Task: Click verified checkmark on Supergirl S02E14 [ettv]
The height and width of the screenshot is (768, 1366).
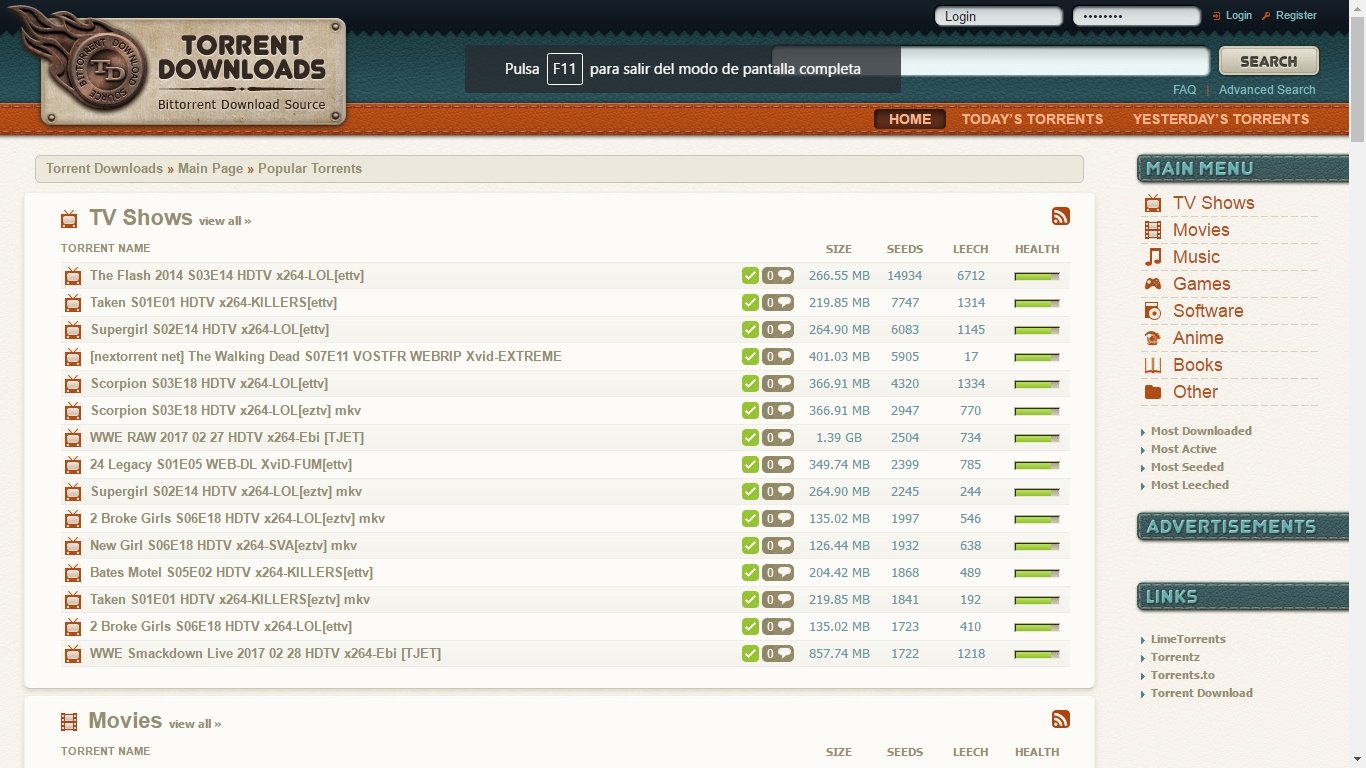Action: 750,330
